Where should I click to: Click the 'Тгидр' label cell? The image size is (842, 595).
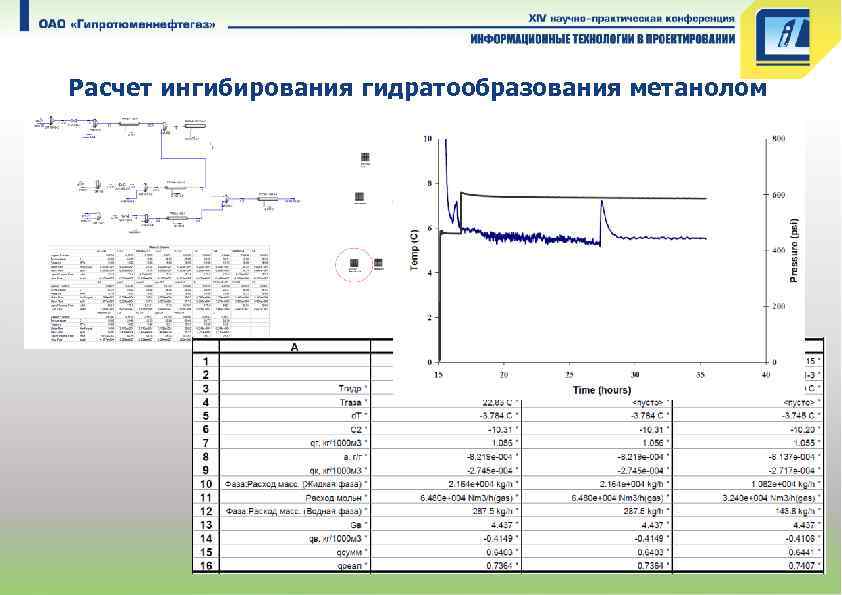tap(295, 388)
